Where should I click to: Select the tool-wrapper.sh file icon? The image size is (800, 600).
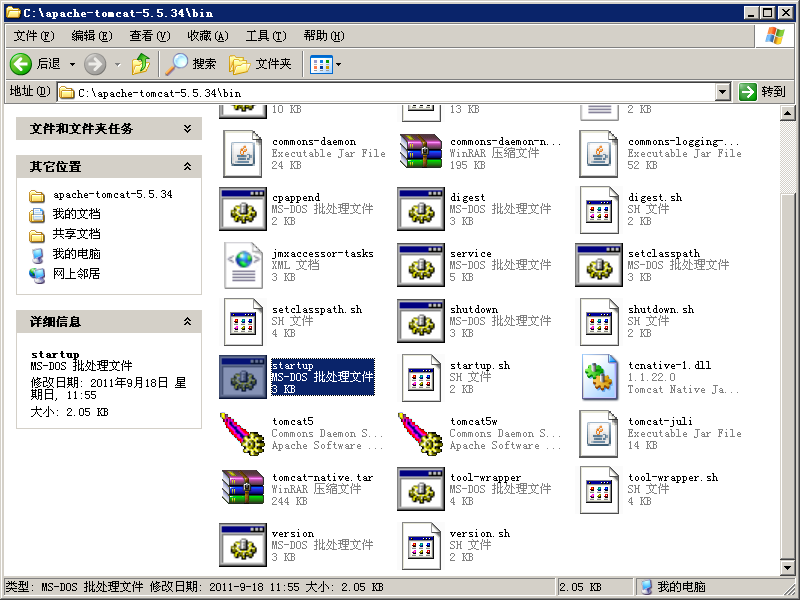click(x=599, y=490)
